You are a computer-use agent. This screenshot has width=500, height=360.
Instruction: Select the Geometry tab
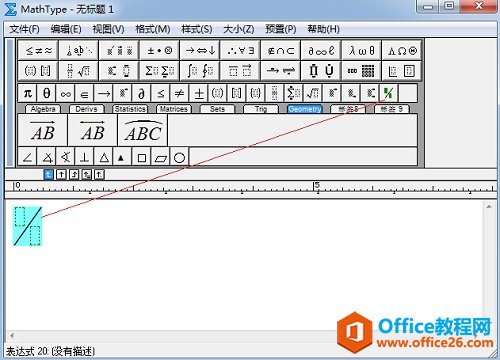pyautogui.click(x=305, y=109)
